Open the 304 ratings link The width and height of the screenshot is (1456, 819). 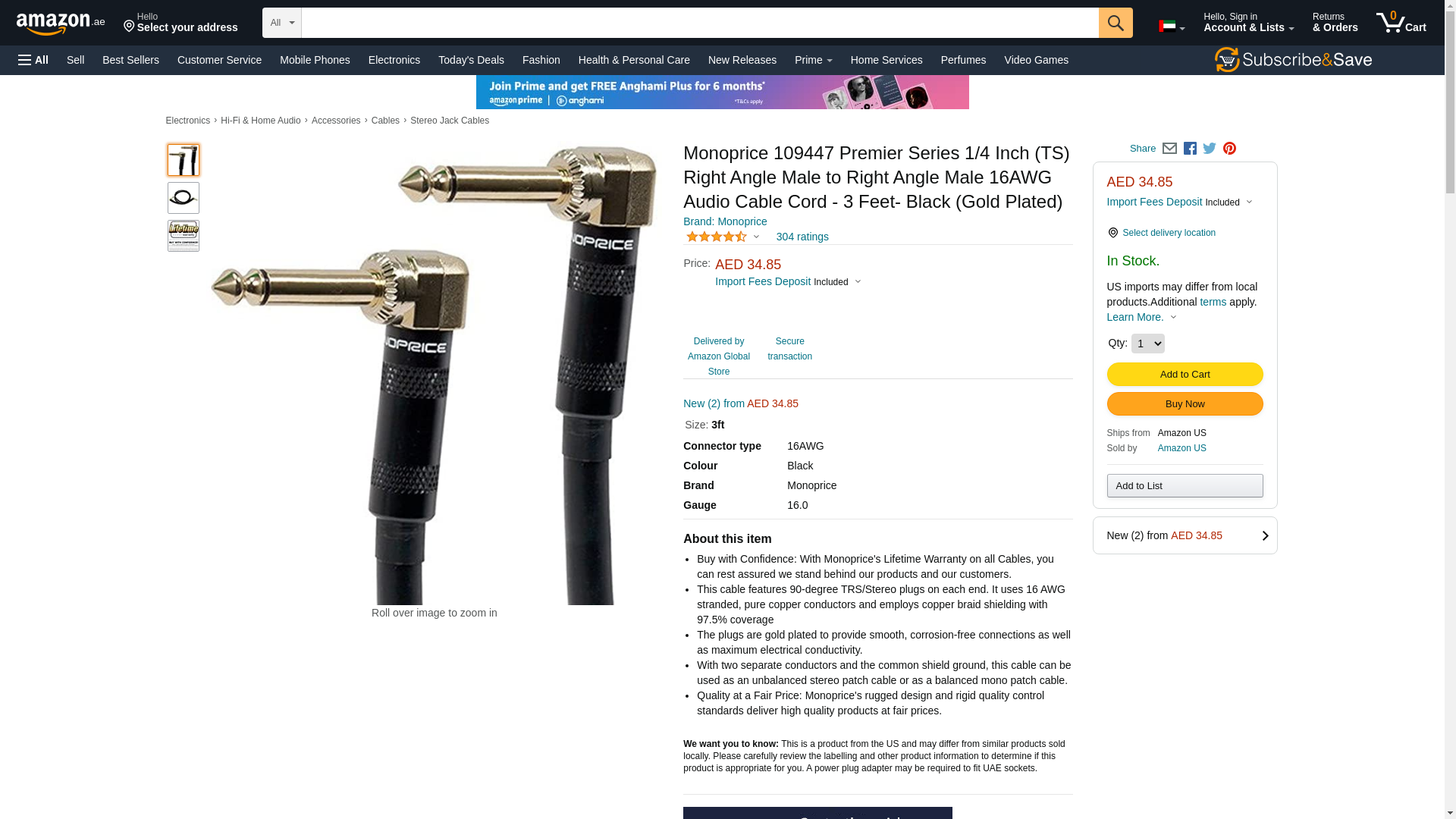coord(802,237)
